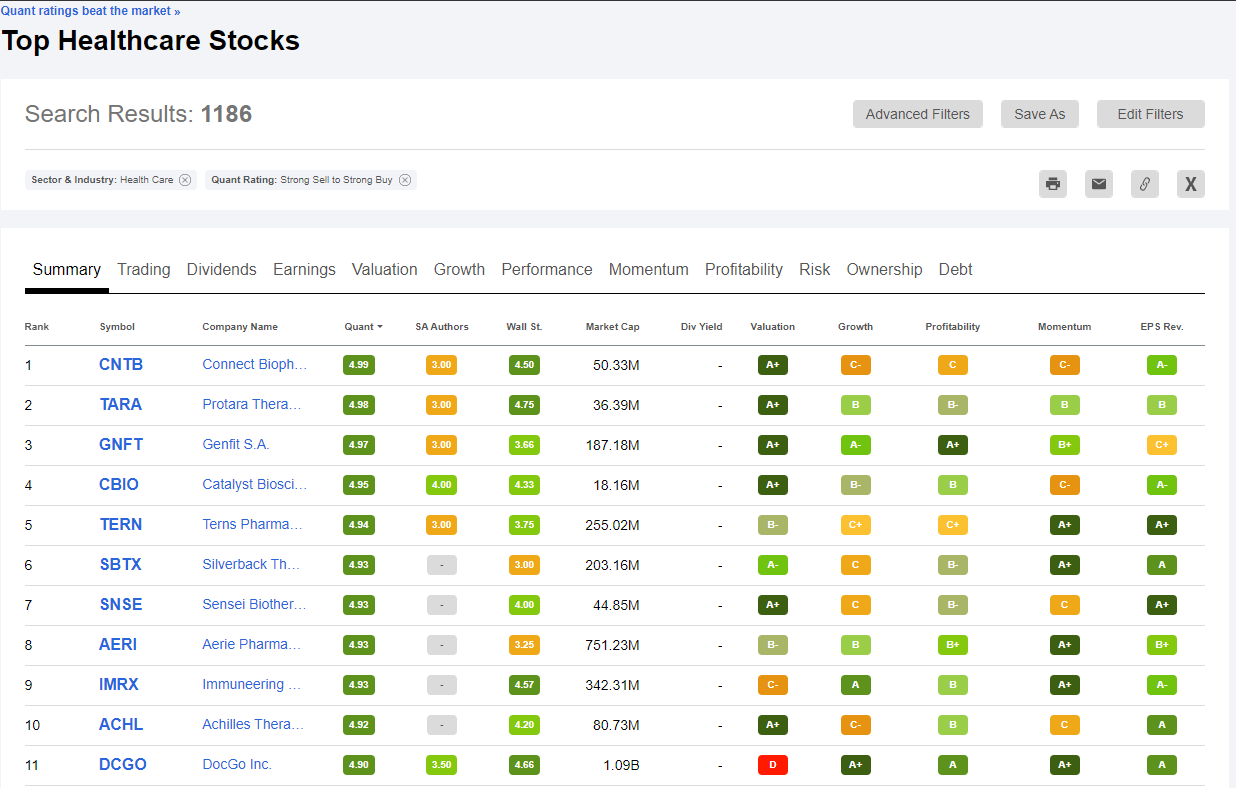Click DCGO's red D Valuation grade
This screenshot has width=1236, height=788.
tap(773, 765)
